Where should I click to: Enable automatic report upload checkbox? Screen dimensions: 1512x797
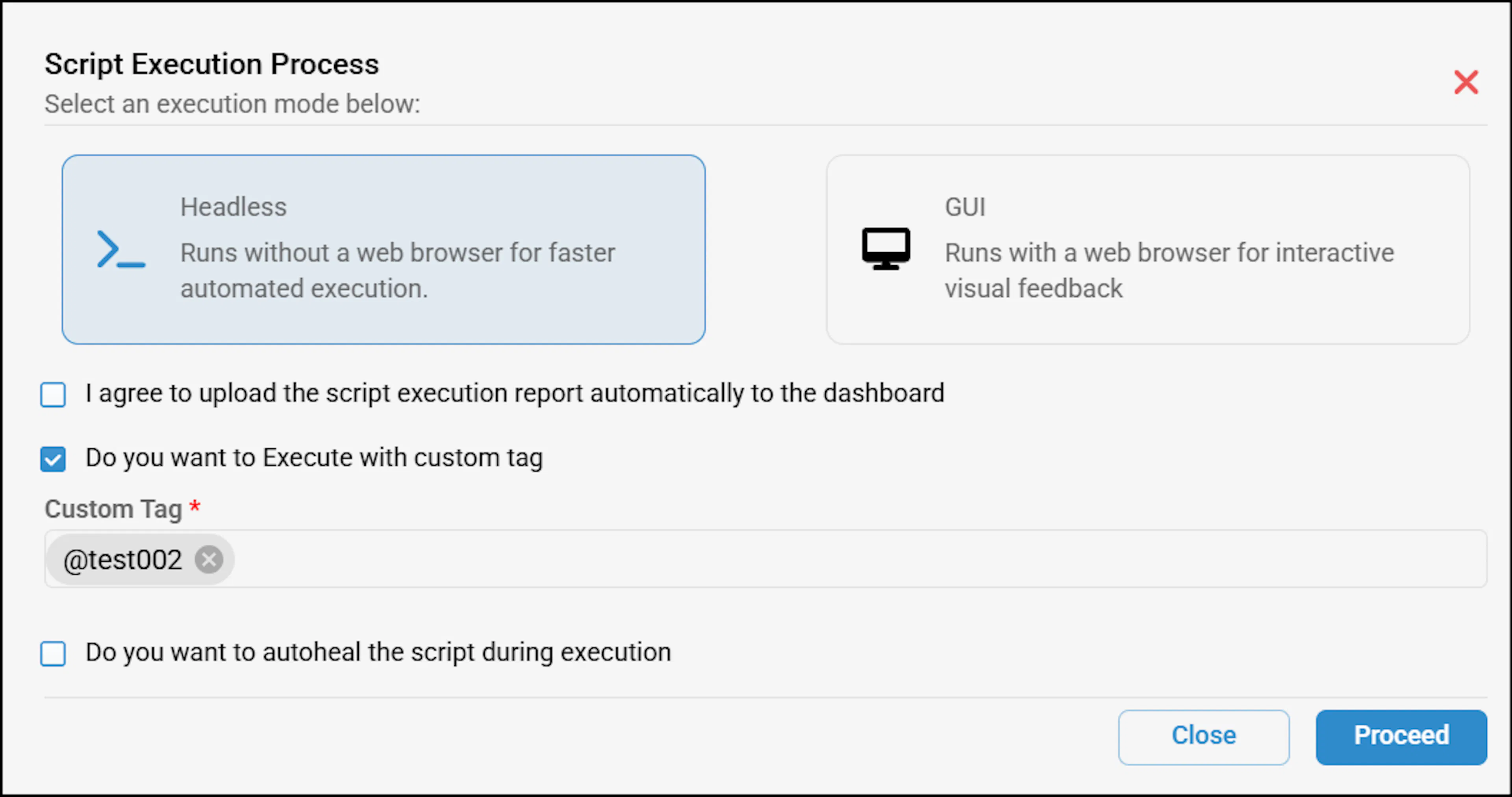point(53,394)
